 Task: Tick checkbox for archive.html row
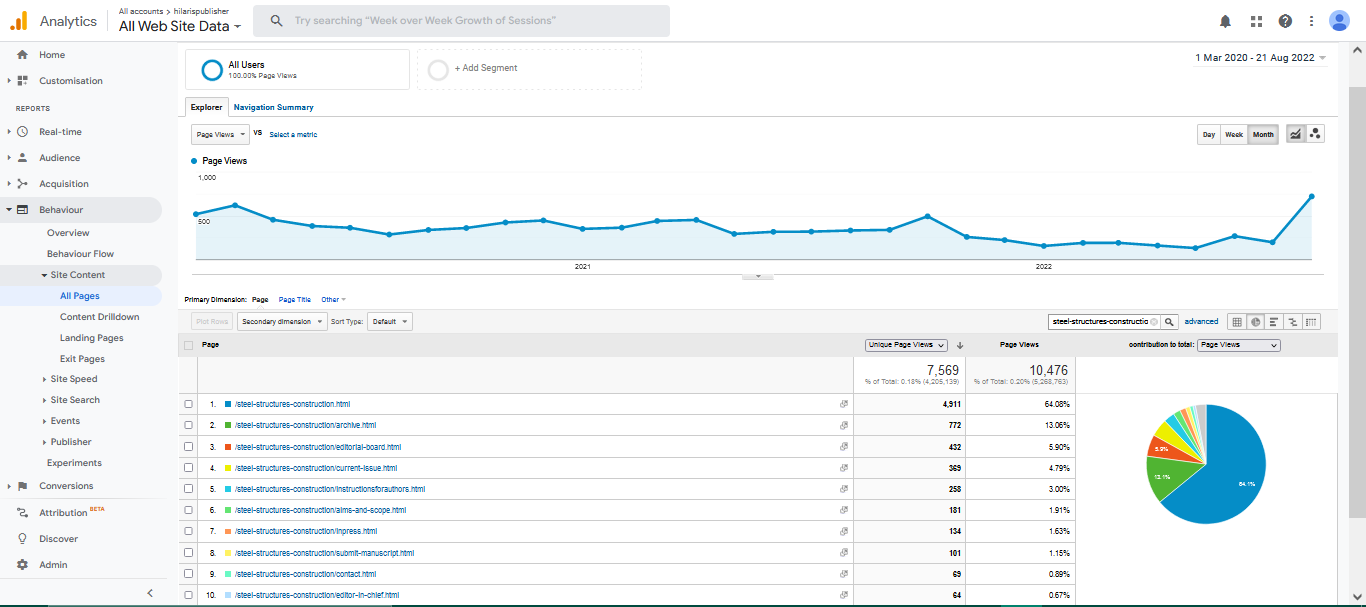(189, 425)
